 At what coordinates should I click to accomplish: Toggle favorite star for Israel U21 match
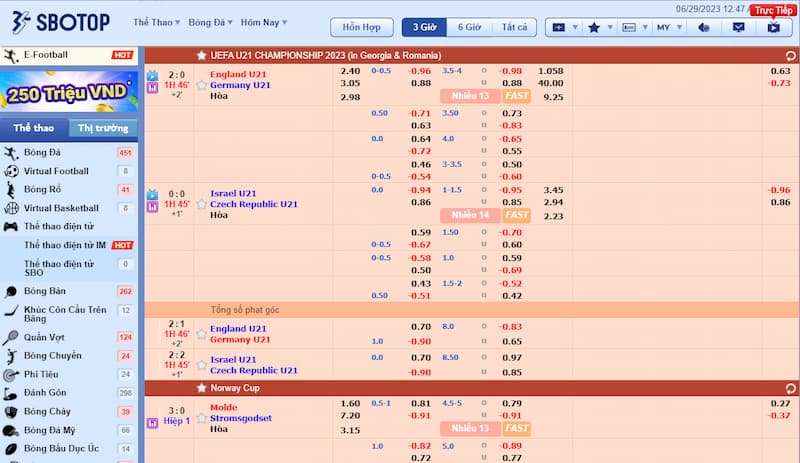click(202, 204)
